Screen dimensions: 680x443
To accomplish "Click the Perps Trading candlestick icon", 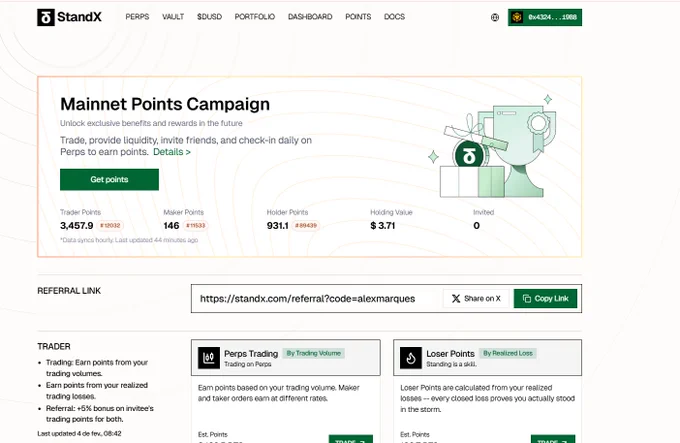I will click(209, 358).
